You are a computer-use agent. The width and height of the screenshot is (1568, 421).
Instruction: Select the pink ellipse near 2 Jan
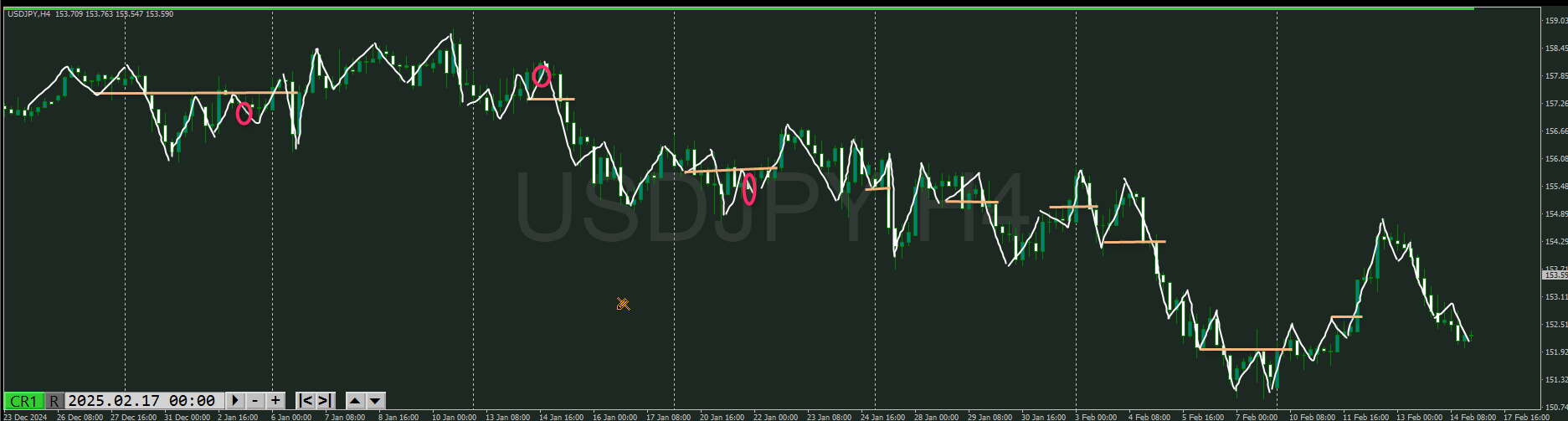(x=244, y=113)
